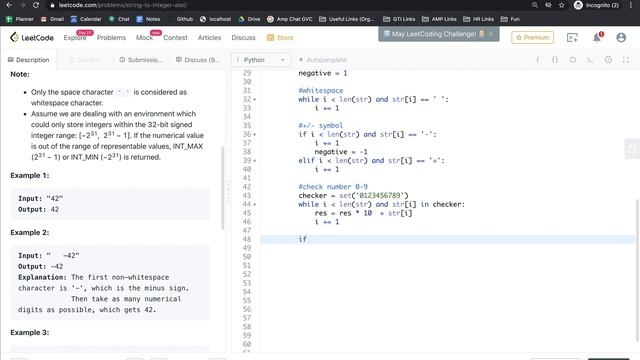640x360 pixels.
Task: Expand the Fun bookmark folder
Action: click(x=510, y=19)
